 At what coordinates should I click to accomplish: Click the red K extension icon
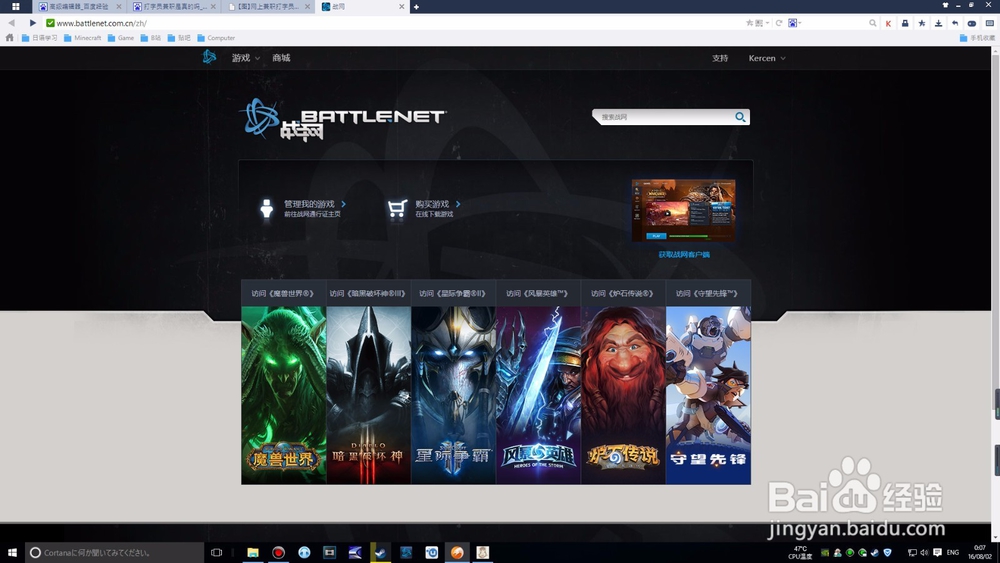[888, 23]
